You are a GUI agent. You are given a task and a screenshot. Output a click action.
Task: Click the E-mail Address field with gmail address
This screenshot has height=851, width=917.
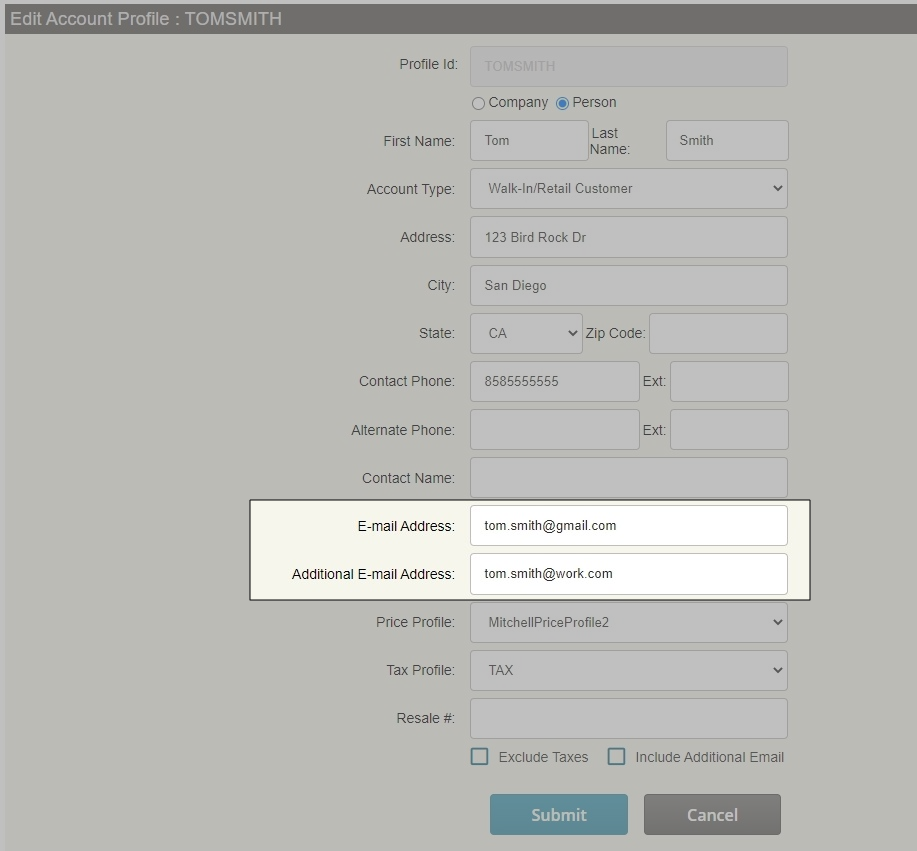(628, 525)
